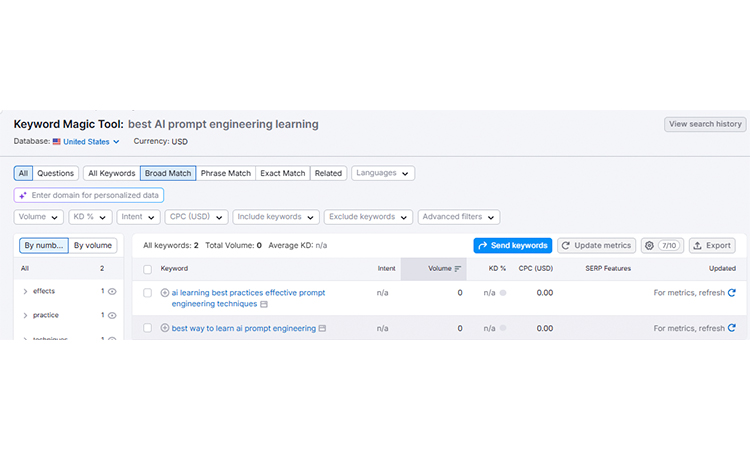The image size is (750, 450).
Task: Open the Exclude keywords dropdown
Action: coord(368,217)
